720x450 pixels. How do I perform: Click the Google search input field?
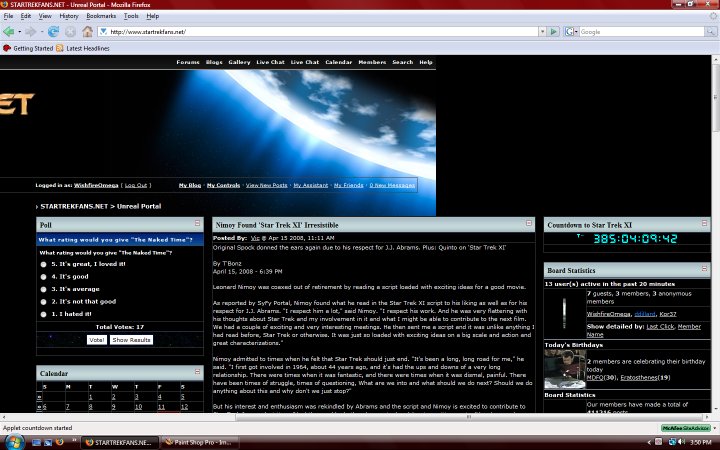(x=641, y=32)
